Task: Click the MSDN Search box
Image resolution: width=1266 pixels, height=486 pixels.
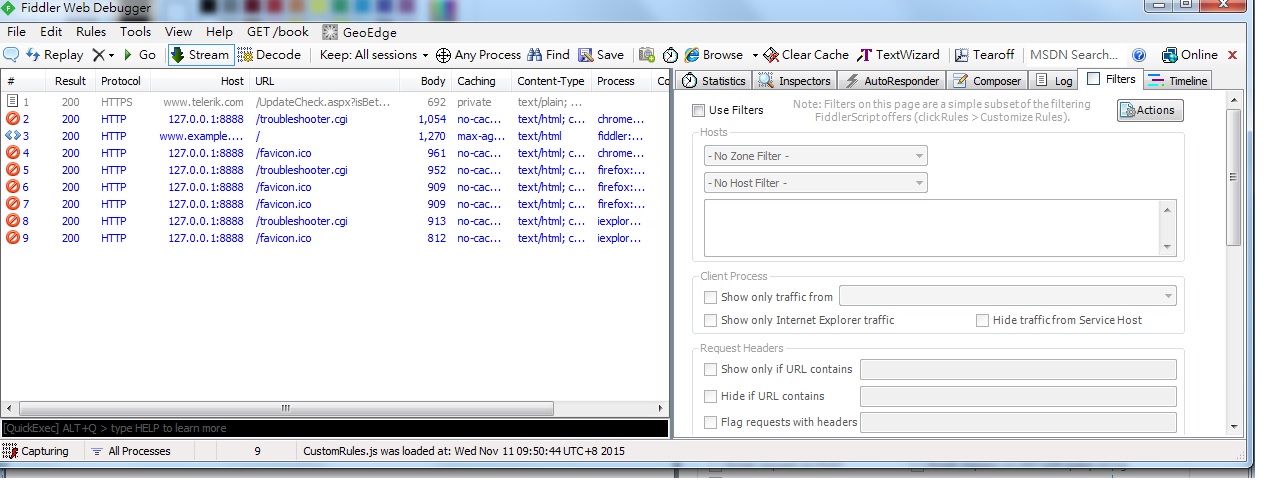Action: tap(1074, 55)
